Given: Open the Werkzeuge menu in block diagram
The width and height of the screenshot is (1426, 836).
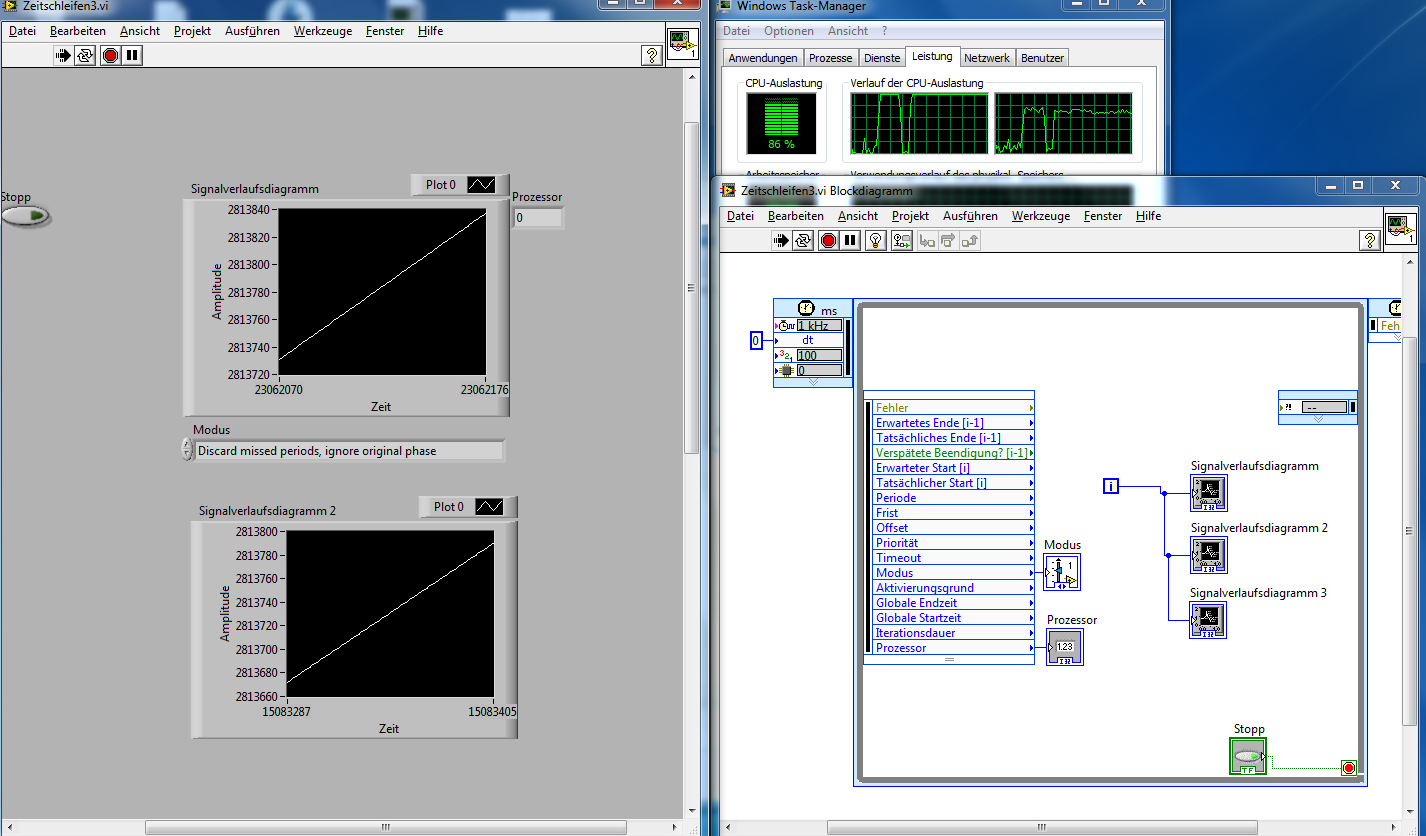Looking at the screenshot, I should pos(1040,216).
